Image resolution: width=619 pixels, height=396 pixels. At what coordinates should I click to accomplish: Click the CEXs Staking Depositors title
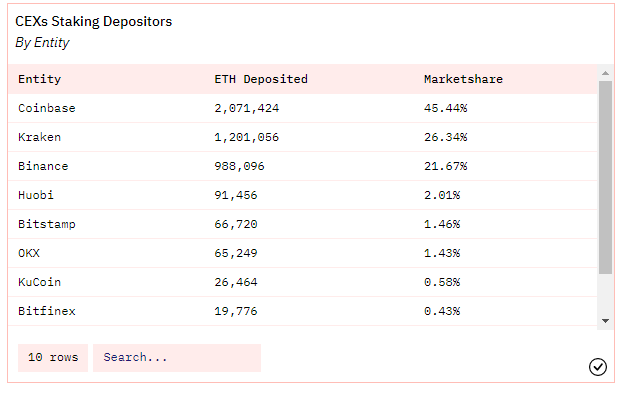point(94,21)
